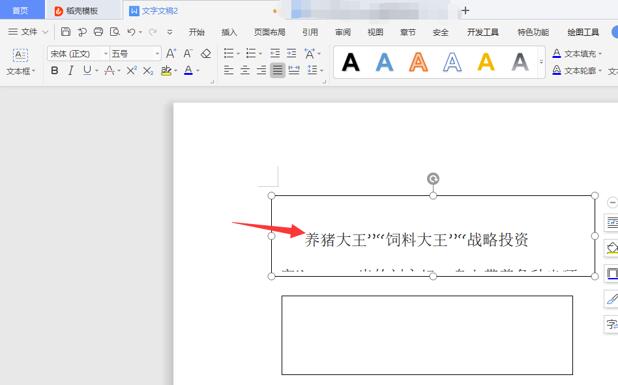
Task: Clear formatting with the eraser icon
Action: pos(206,54)
